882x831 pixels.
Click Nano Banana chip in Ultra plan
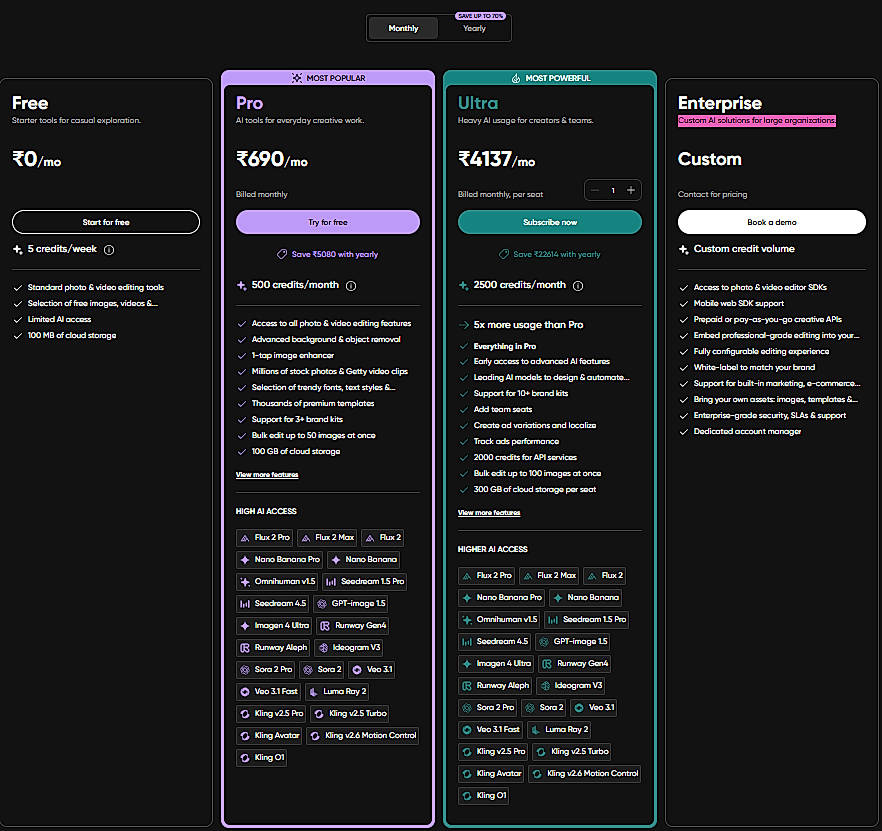tap(585, 598)
